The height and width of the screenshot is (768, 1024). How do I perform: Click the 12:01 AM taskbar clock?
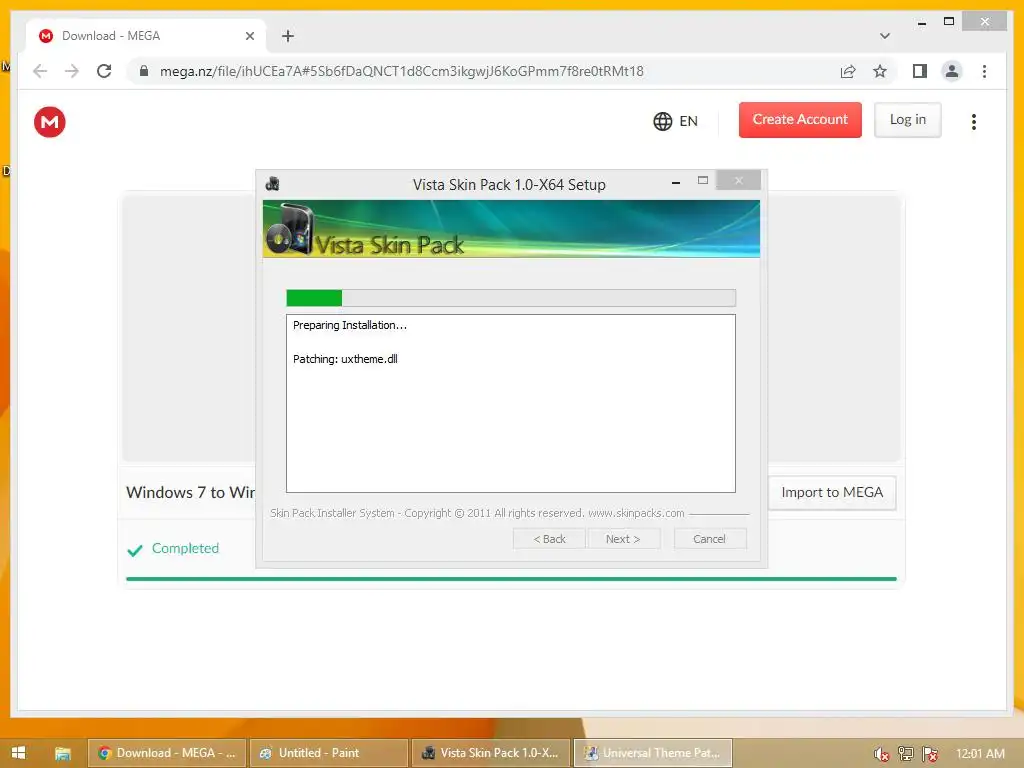pos(980,753)
